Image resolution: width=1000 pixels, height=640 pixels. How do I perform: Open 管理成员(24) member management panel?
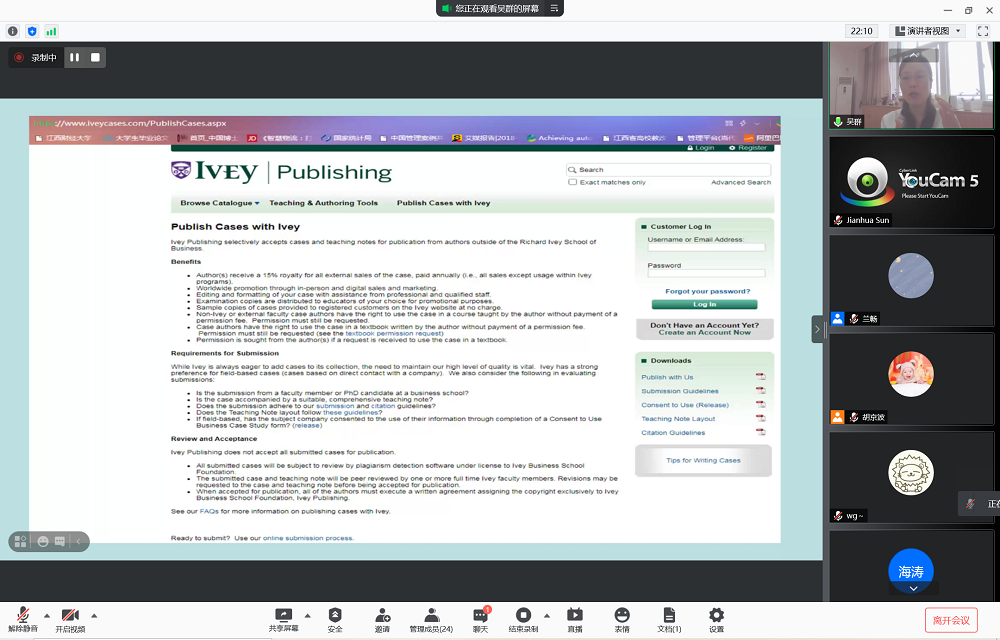(431, 619)
